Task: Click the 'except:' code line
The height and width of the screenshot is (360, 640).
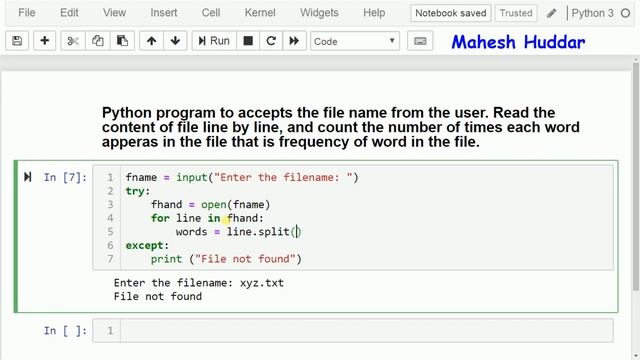Action: tap(147, 245)
